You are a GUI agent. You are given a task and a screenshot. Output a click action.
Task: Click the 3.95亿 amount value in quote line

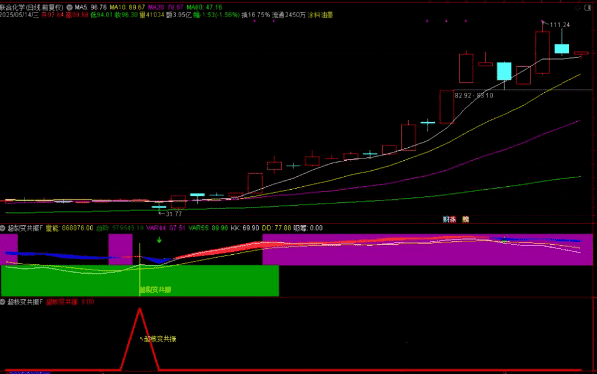click(179, 15)
